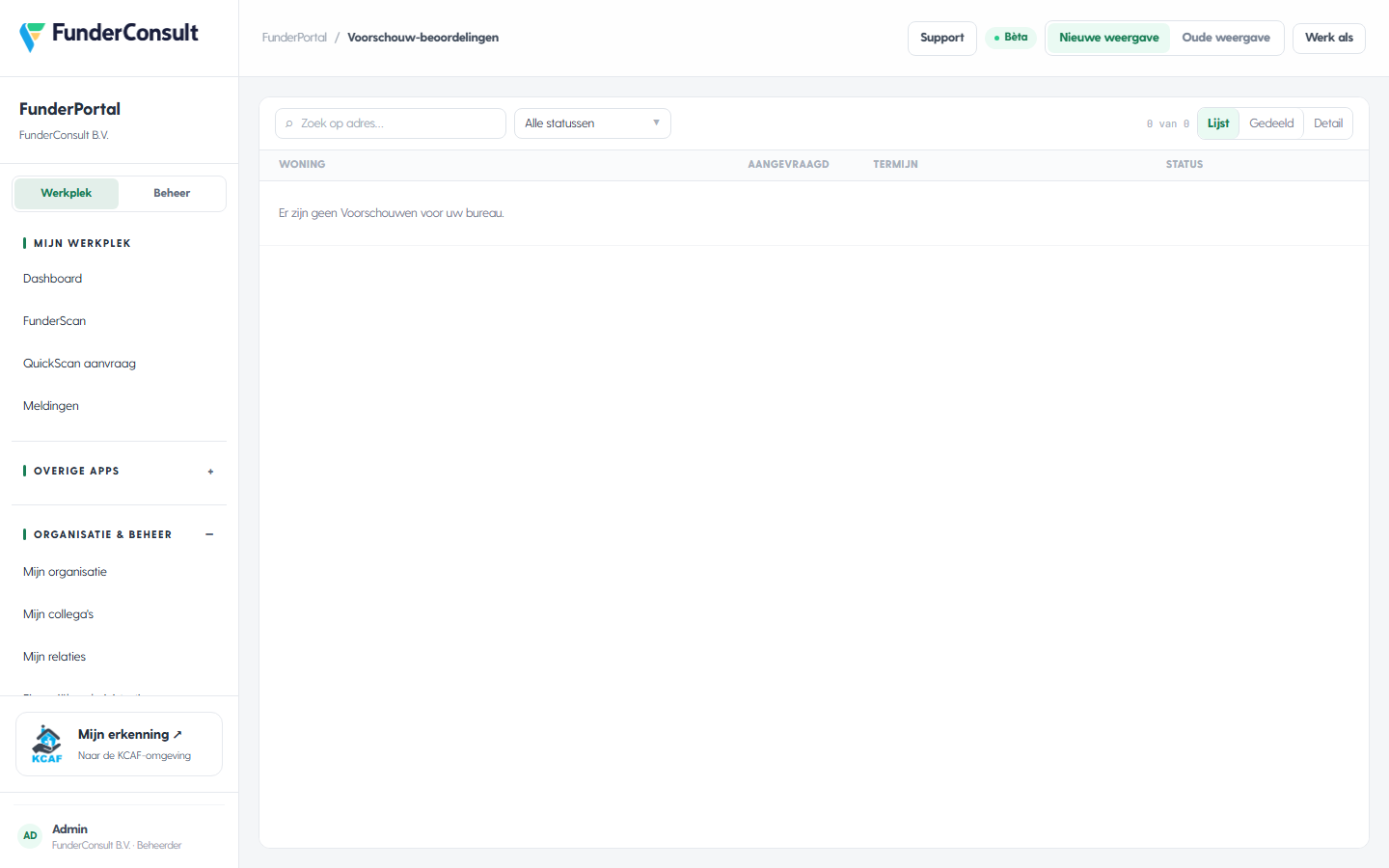
Task: Click the FunderPortal sidebar heading
Action: click(x=70, y=109)
